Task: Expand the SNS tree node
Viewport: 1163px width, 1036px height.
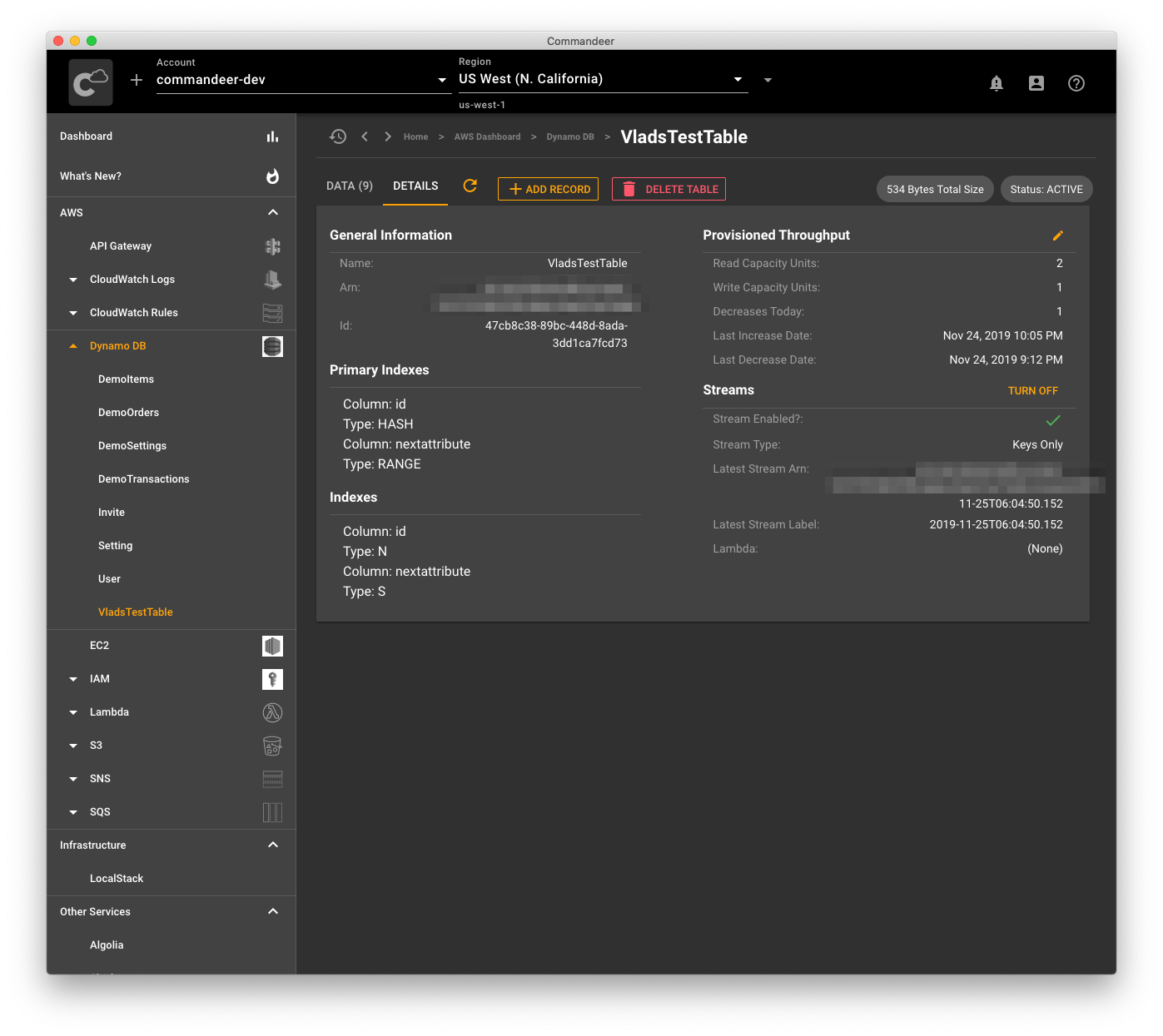Action: 73,779
